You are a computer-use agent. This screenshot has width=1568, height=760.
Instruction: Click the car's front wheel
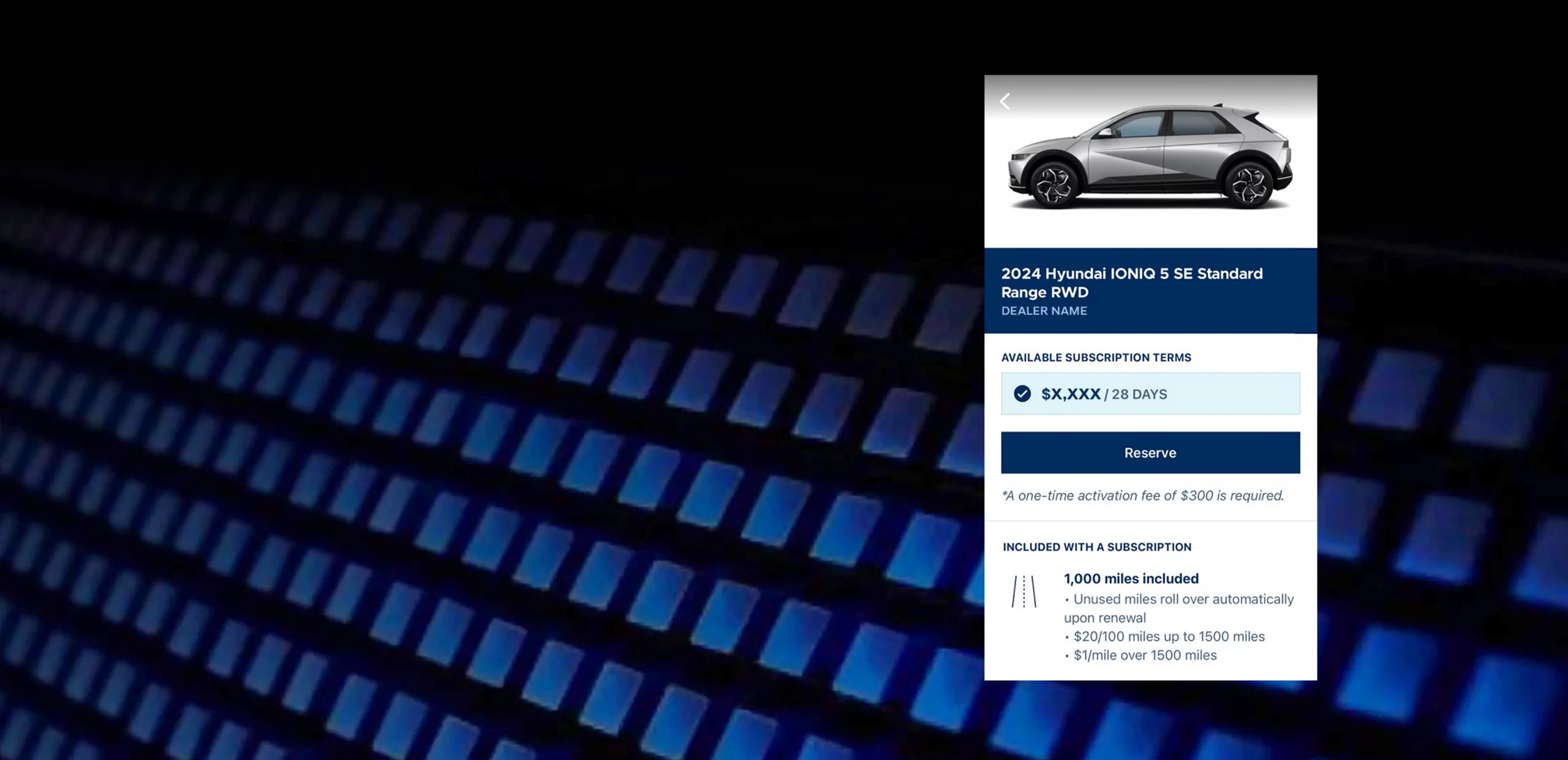(x=1055, y=184)
